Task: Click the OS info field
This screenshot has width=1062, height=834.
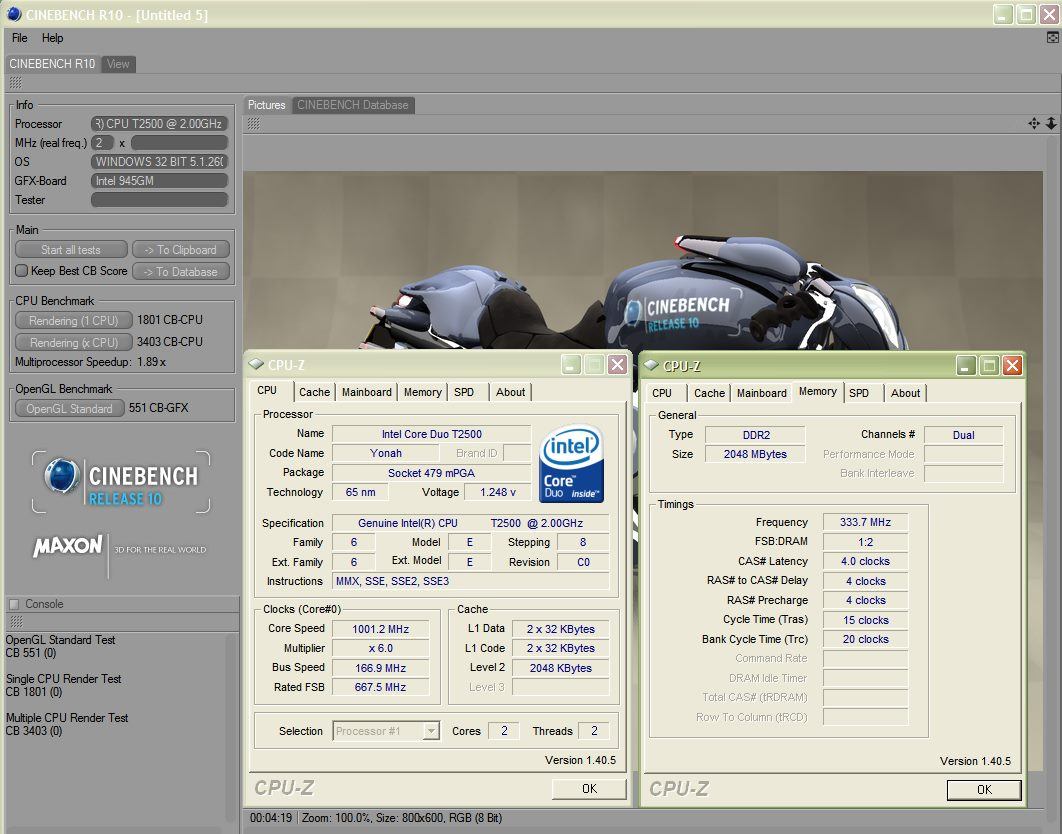Action: tap(159, 162)
